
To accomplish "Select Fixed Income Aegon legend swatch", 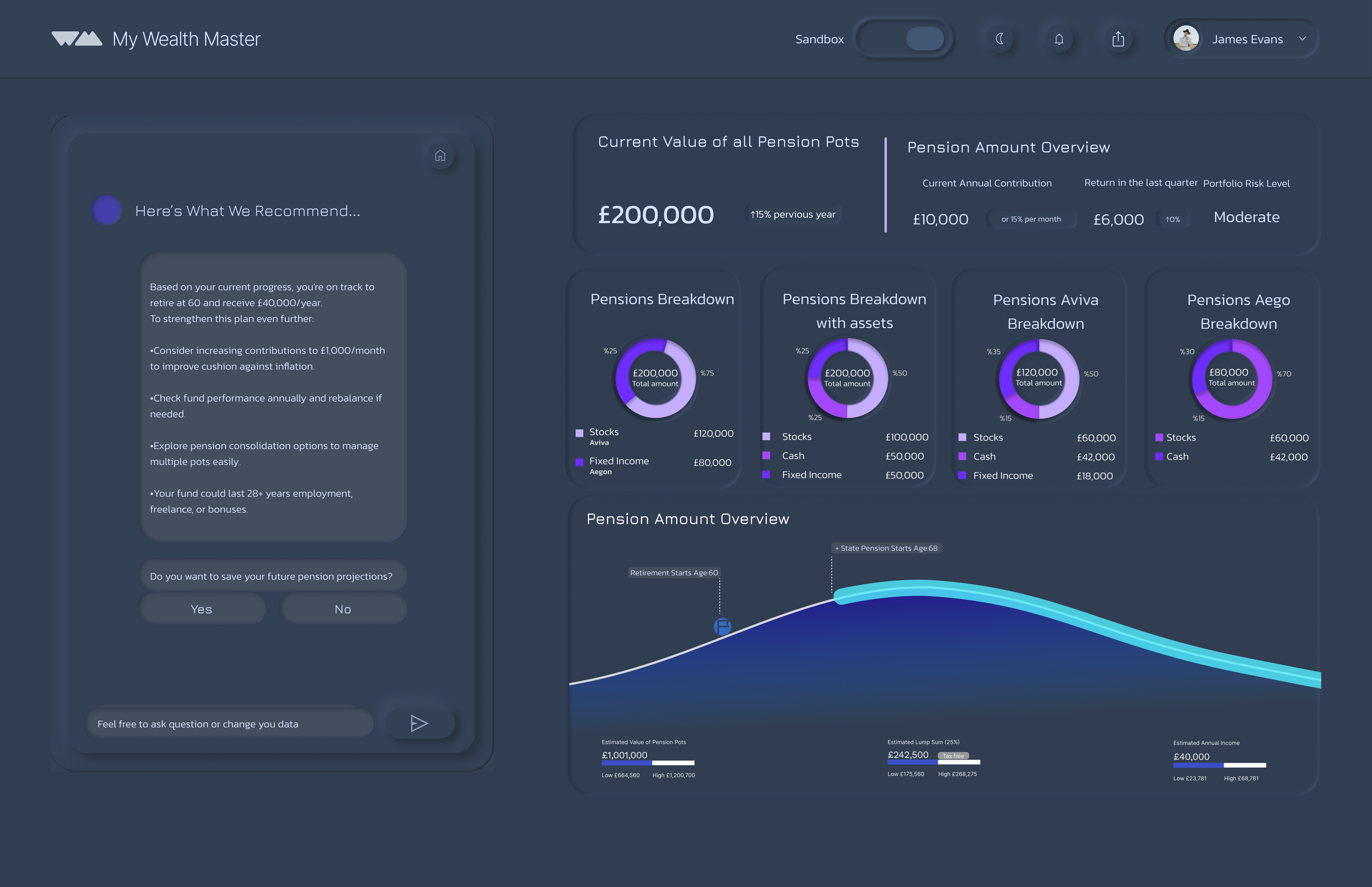I will point(579,463).
